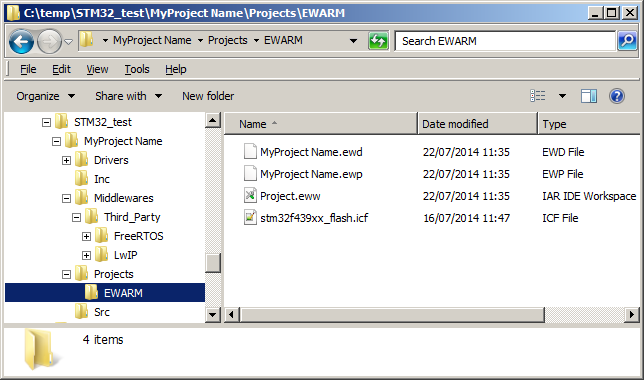Open the Organize dropdown

tap(46, 96)
